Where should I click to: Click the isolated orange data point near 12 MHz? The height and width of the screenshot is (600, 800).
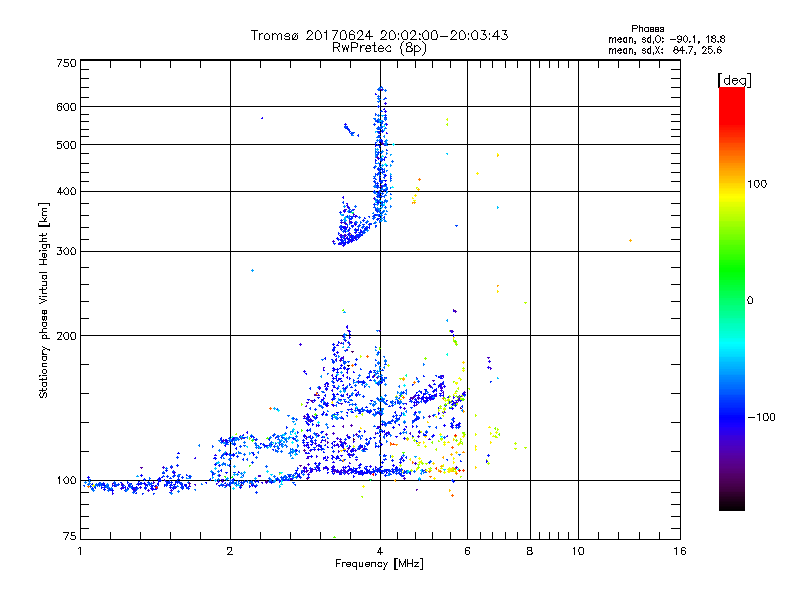point(631,240)
